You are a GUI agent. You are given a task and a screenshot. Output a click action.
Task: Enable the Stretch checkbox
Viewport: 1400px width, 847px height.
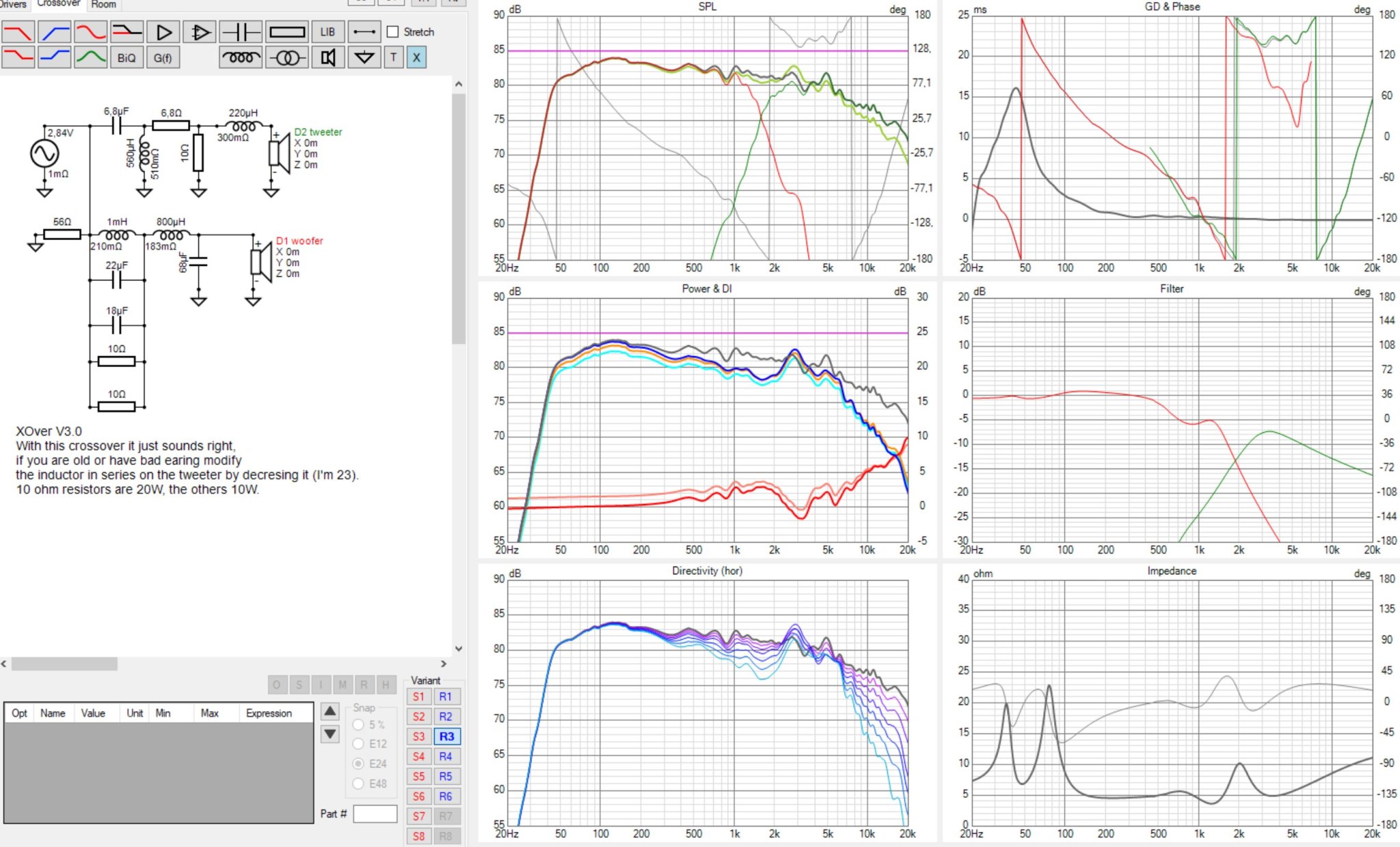tap(392, 32)
